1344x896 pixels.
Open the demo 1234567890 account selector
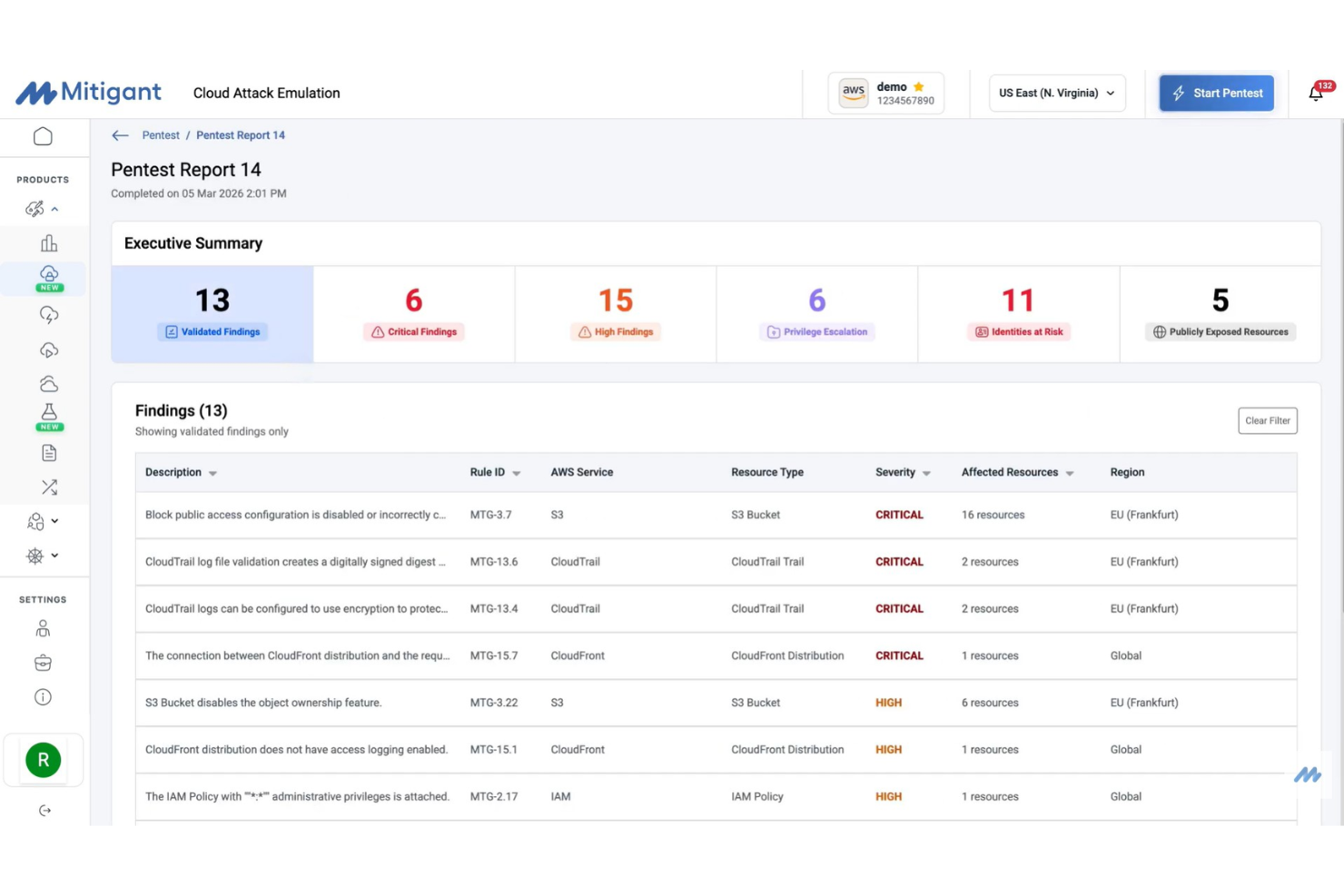[885, 93]
